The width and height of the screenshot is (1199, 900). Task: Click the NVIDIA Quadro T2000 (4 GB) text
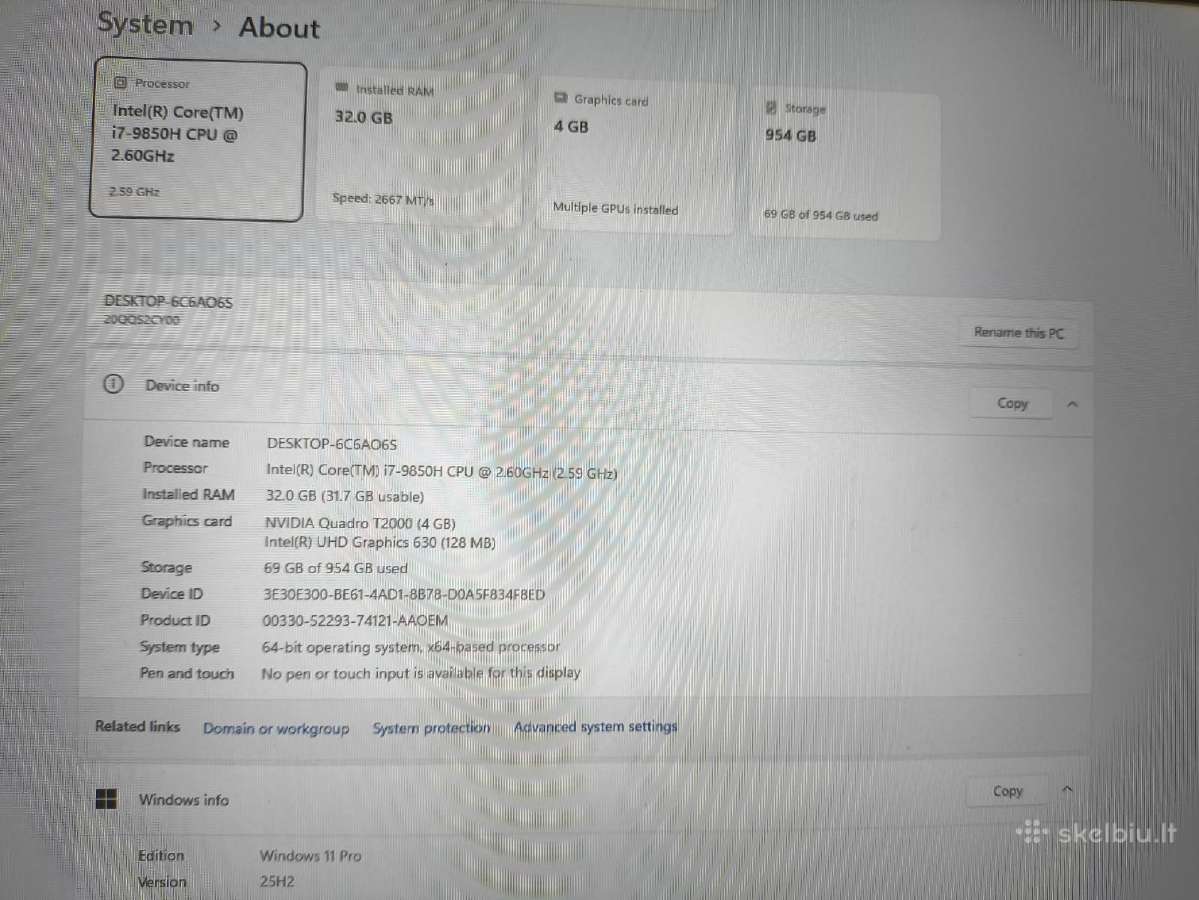coord(360,524)
